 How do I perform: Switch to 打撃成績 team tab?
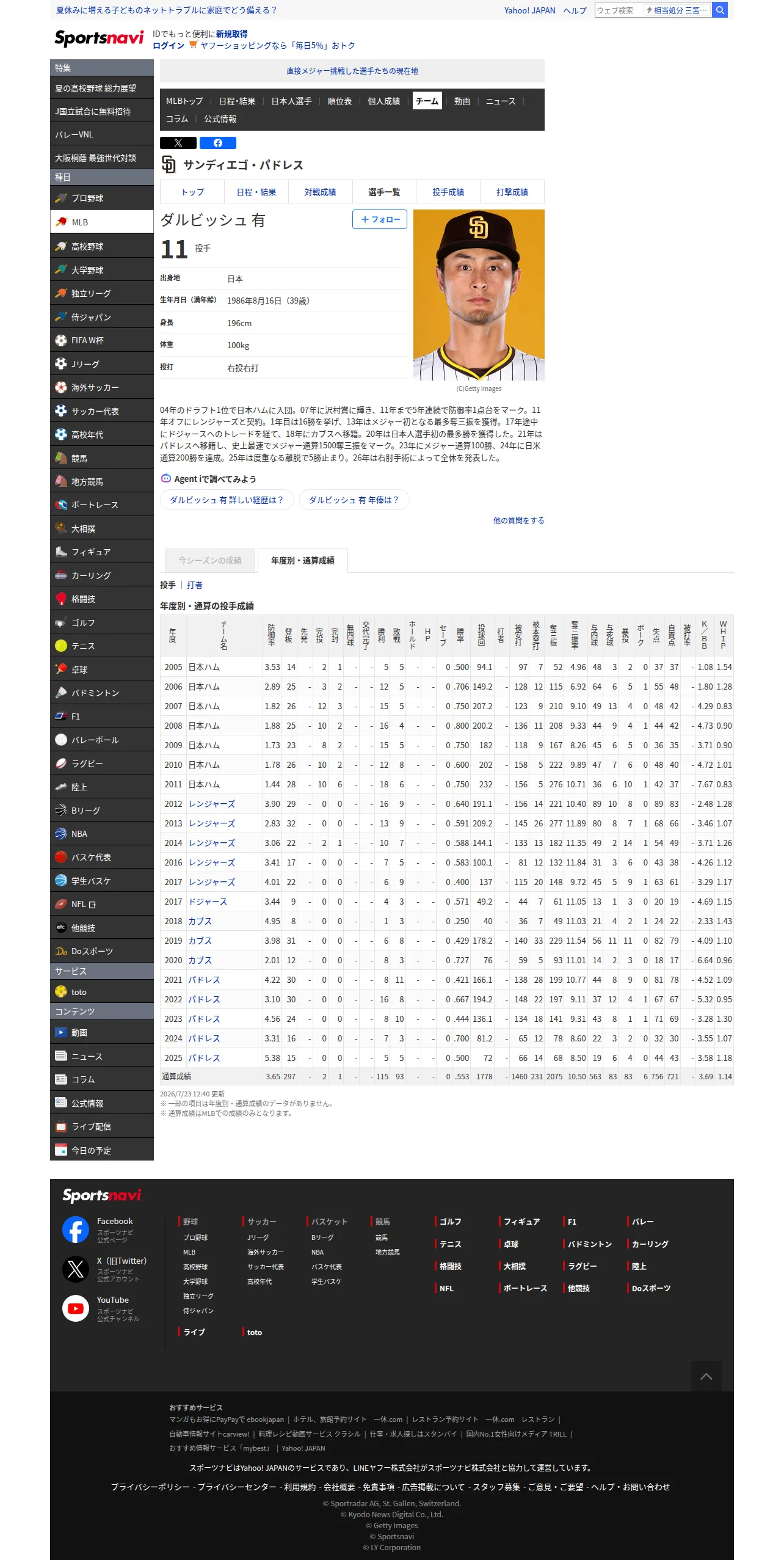[512, 192]
